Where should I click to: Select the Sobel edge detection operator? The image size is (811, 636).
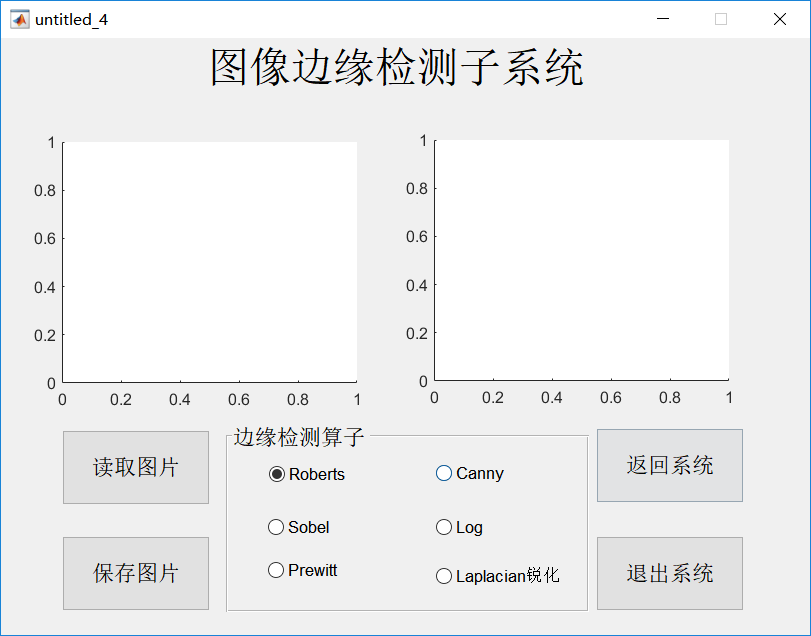(276, 527)
